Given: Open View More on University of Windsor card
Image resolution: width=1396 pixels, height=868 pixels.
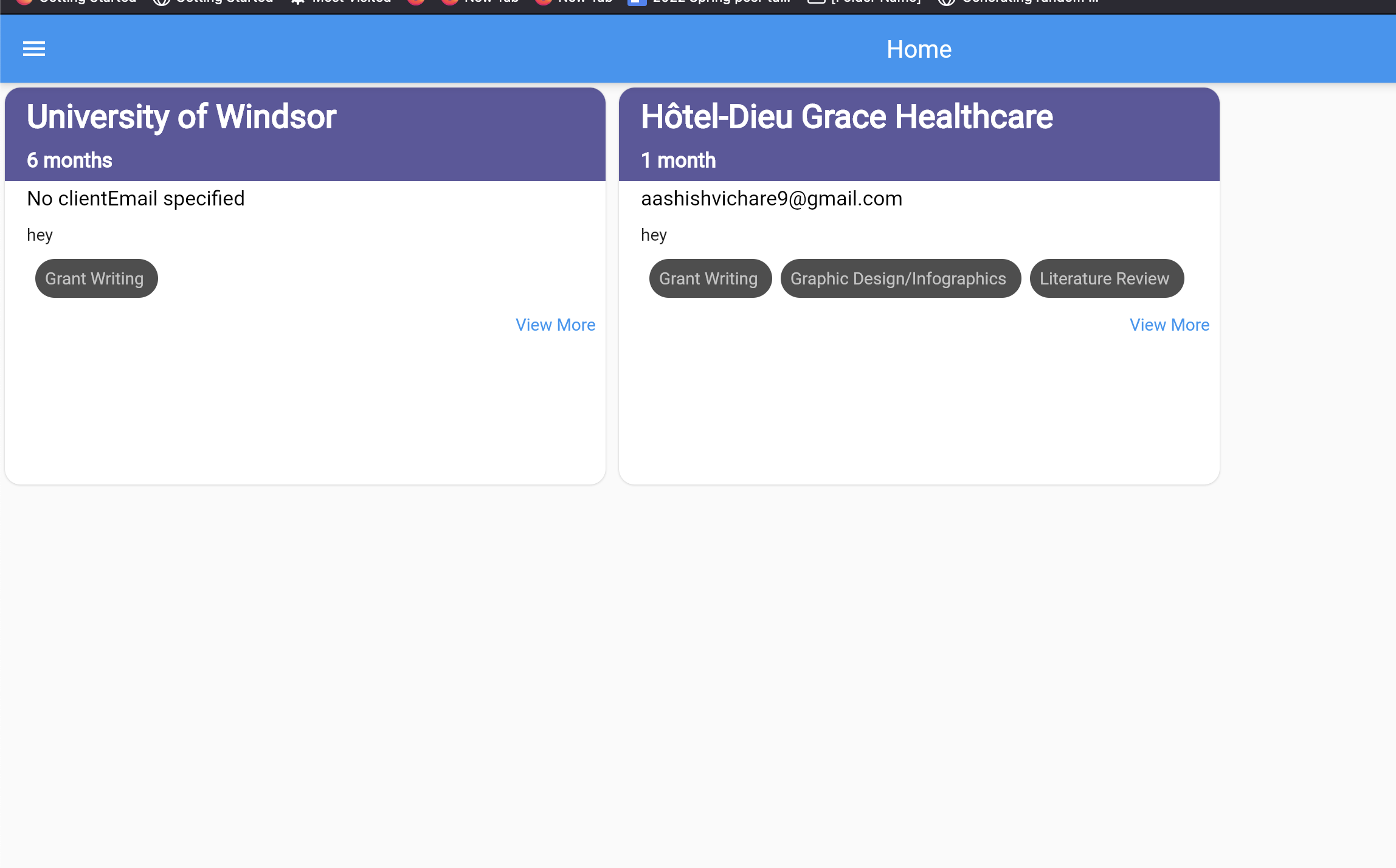Looking at the screenshot, I should 555,325.
